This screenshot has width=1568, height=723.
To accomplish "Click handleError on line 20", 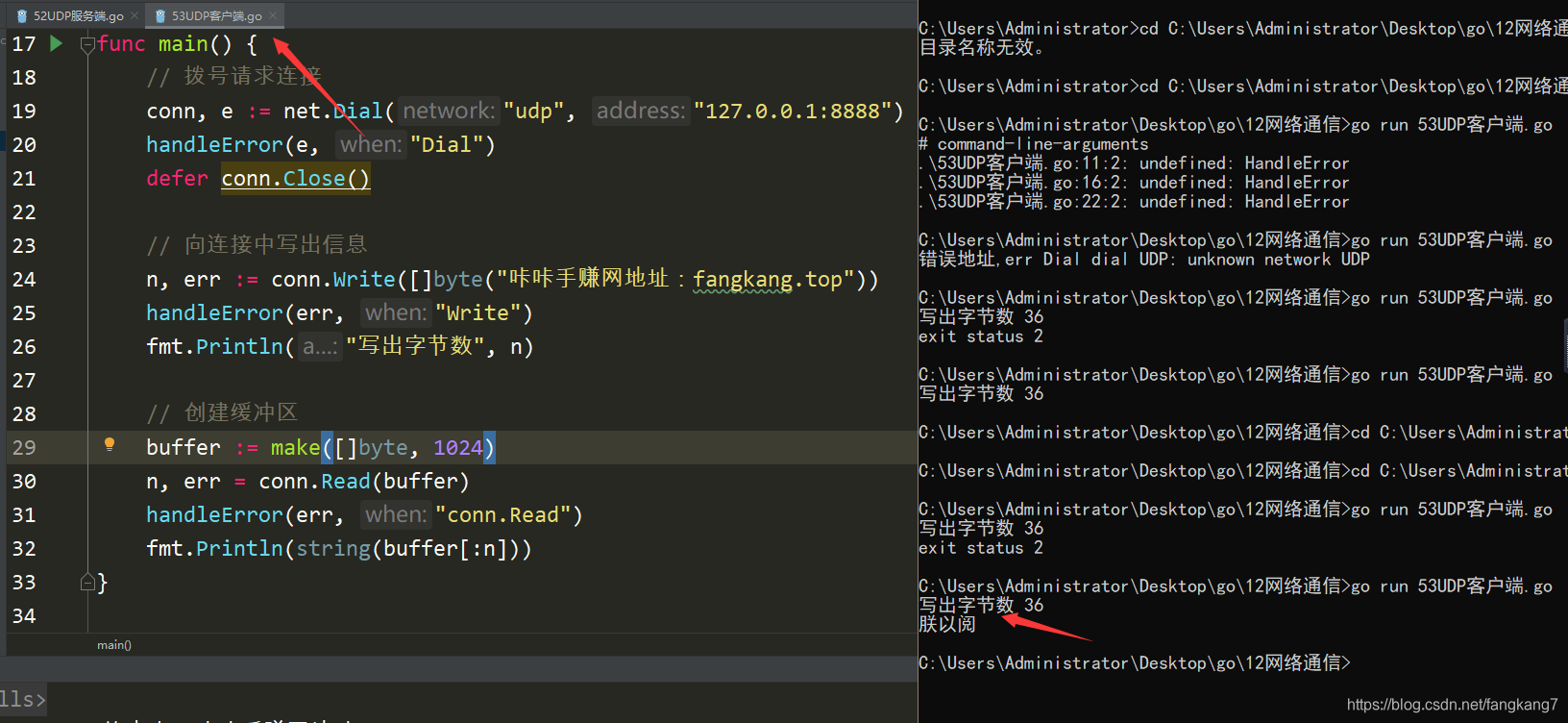I will point(214,144).
